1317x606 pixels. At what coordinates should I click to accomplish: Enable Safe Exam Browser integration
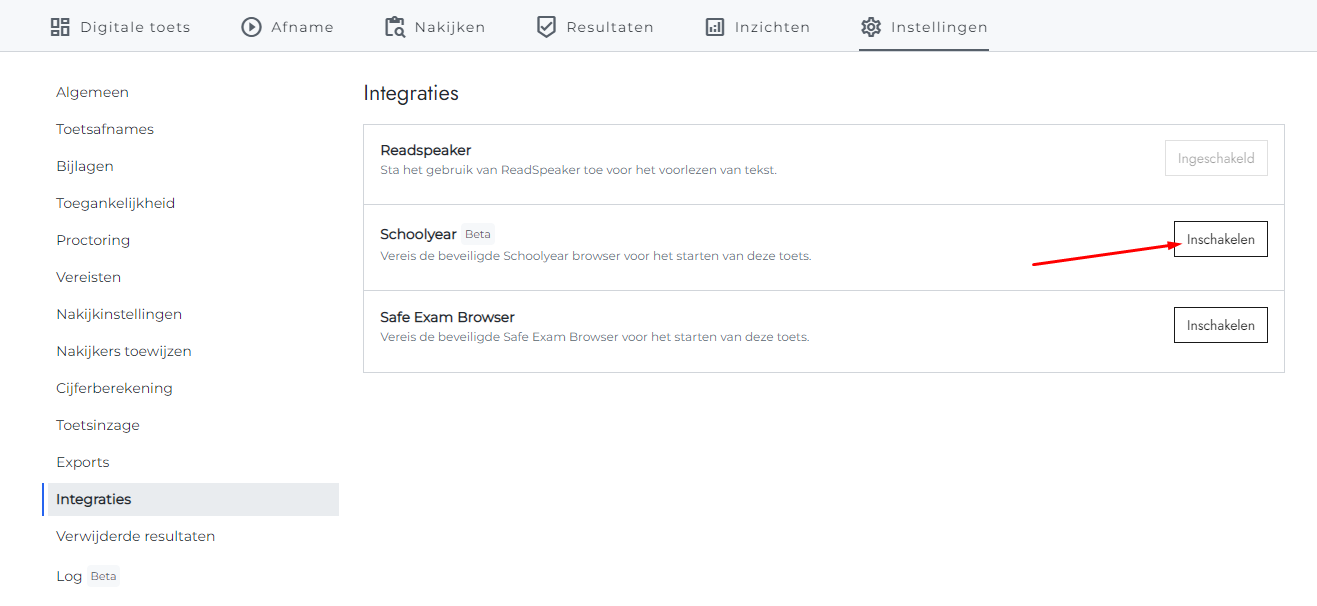[x=1220, y=325]
